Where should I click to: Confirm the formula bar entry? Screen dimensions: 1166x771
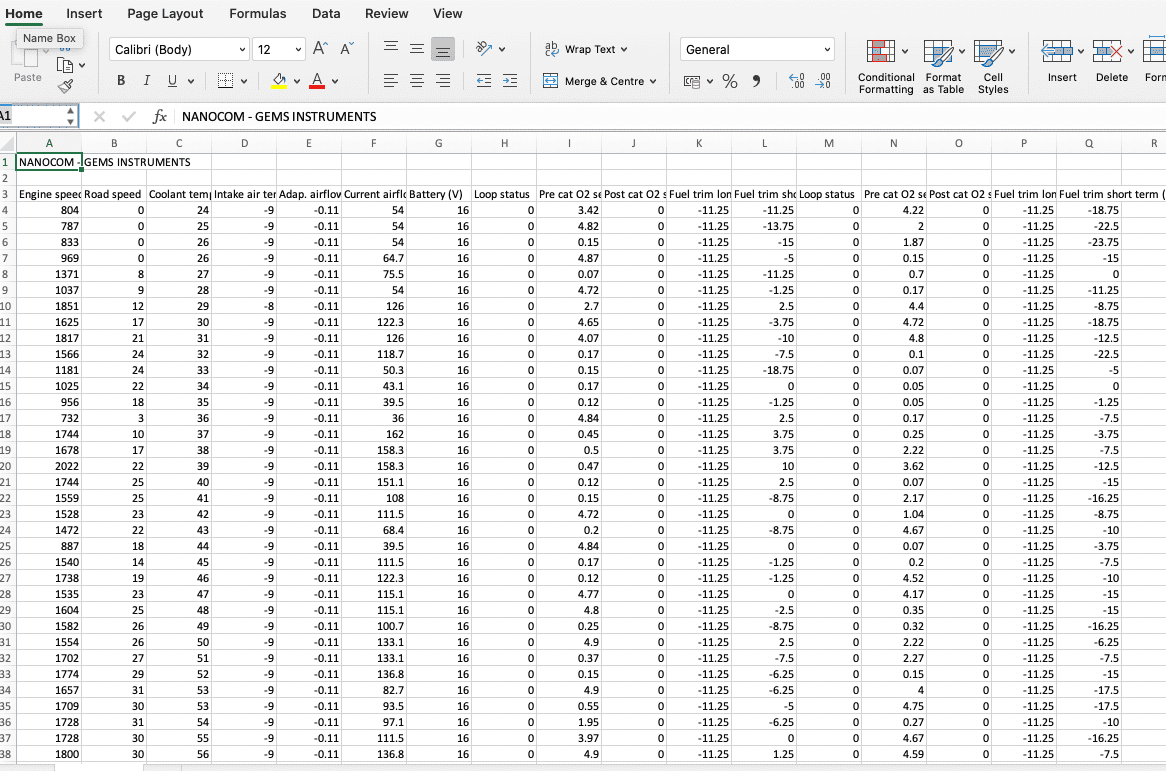coord(129,117)
